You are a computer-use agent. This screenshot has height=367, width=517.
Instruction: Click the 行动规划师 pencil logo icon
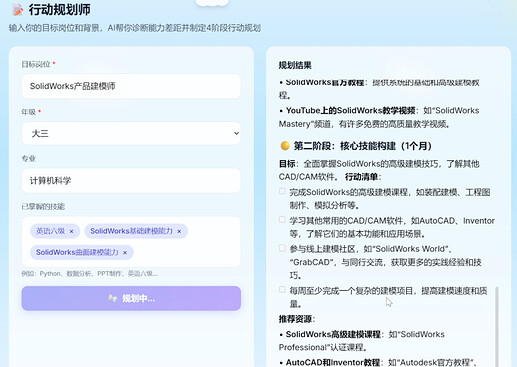pos(18,10)
